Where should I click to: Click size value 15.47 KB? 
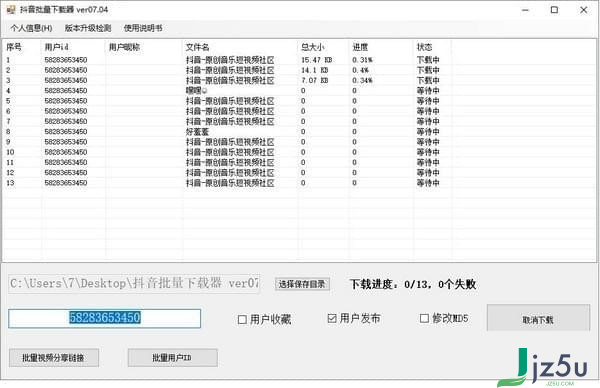pyautogui.click(x=316, y=60)
